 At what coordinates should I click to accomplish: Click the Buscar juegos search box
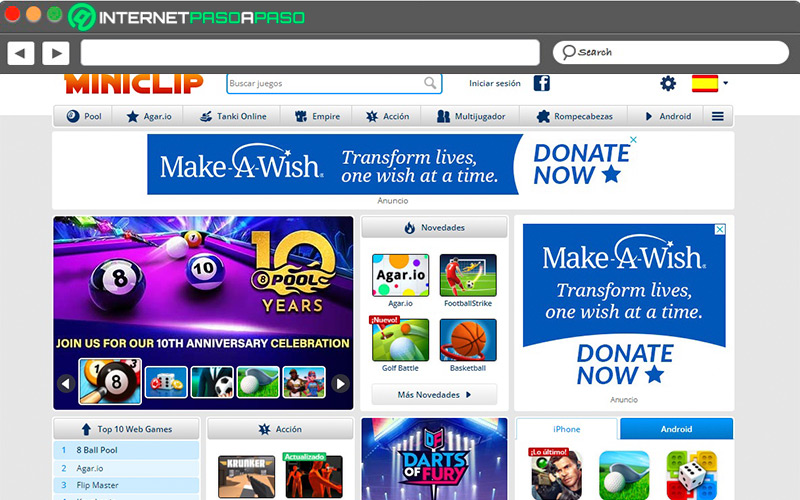click(334, 83)
